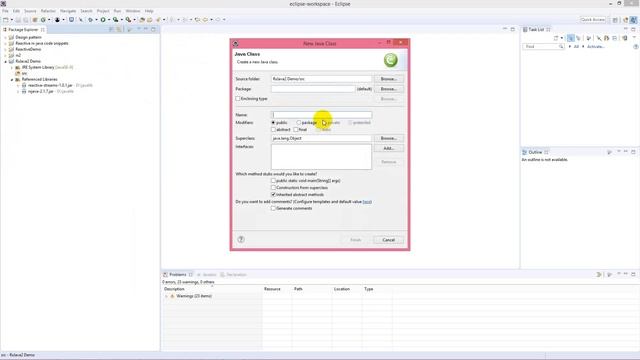Check the final modifier checkbox
The height and width of the screenshot is (360, 640).
(x=296, y=129)
